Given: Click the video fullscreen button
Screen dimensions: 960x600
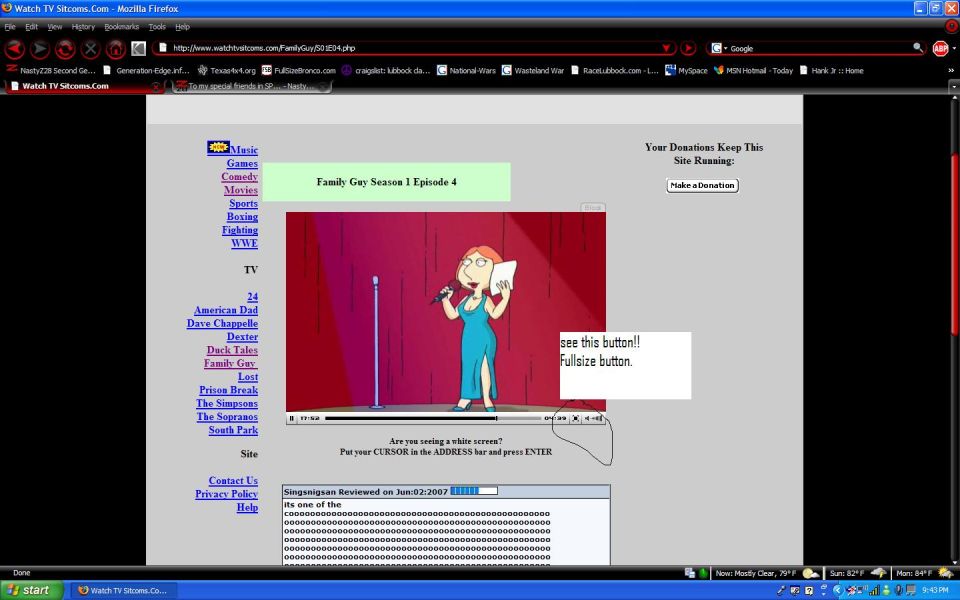Looking at the screenshot, I should tap(576, 419).
